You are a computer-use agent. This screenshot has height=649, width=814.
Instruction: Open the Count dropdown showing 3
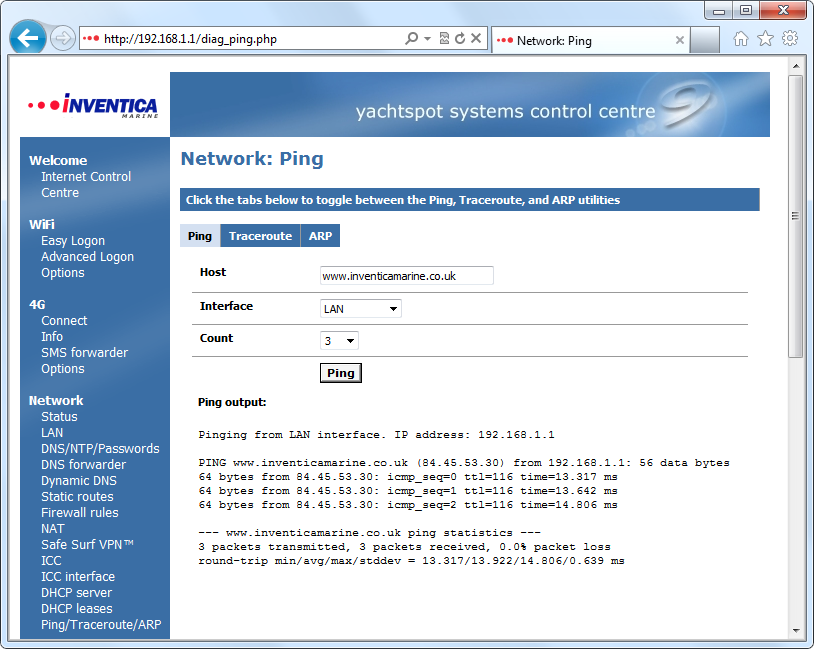(x=339, y=341)
